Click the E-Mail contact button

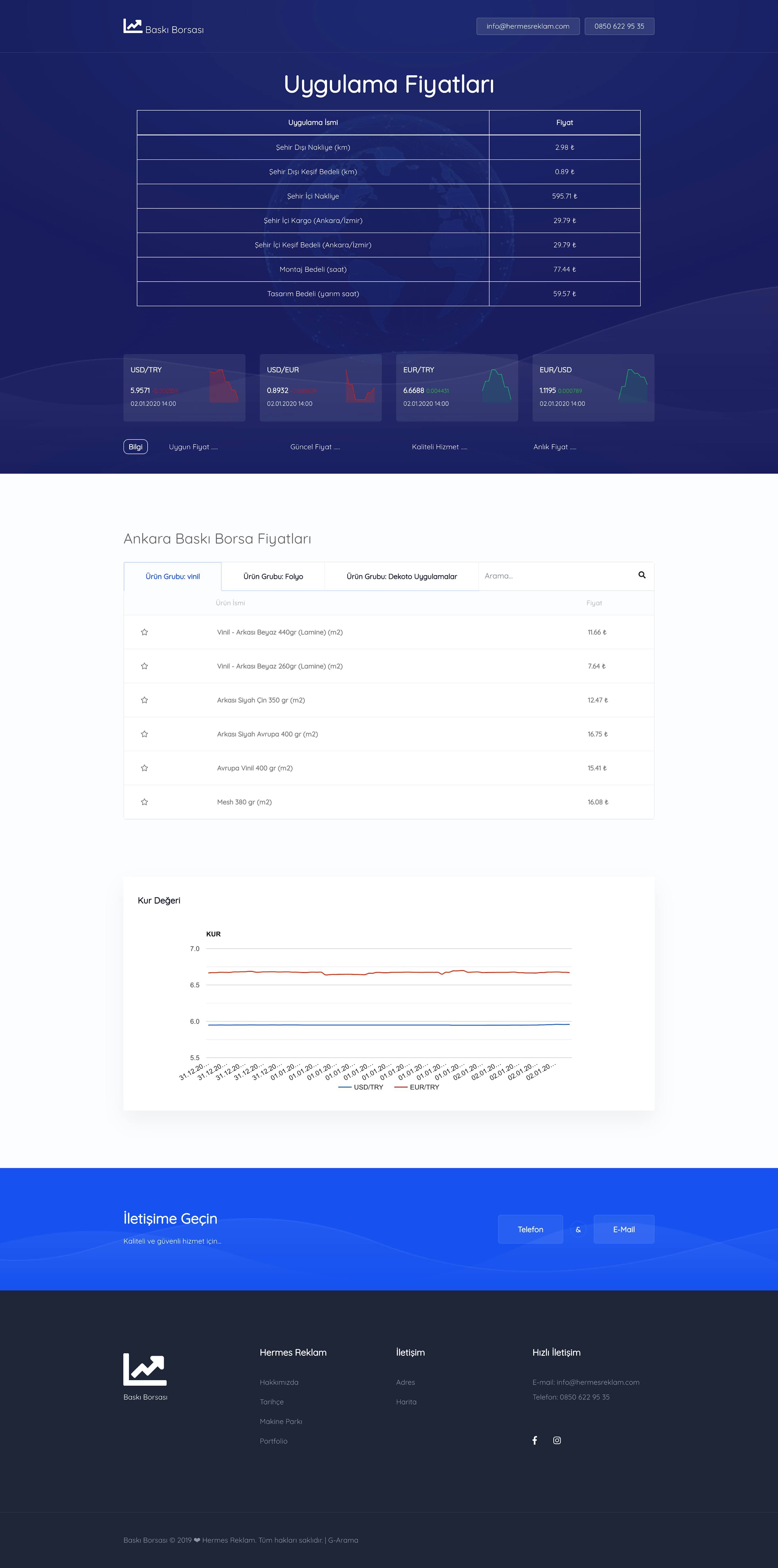pos(624,1229)
